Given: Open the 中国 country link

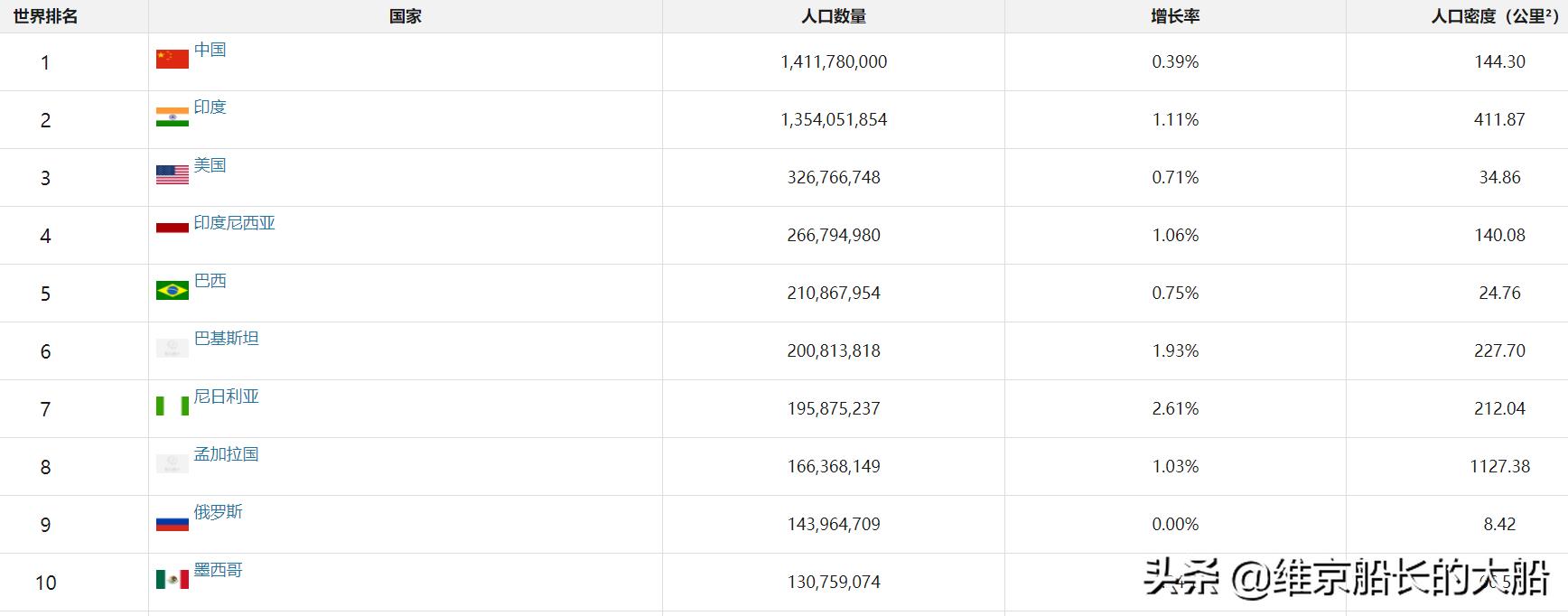Looking at the screenshot, I should [210, 50].
